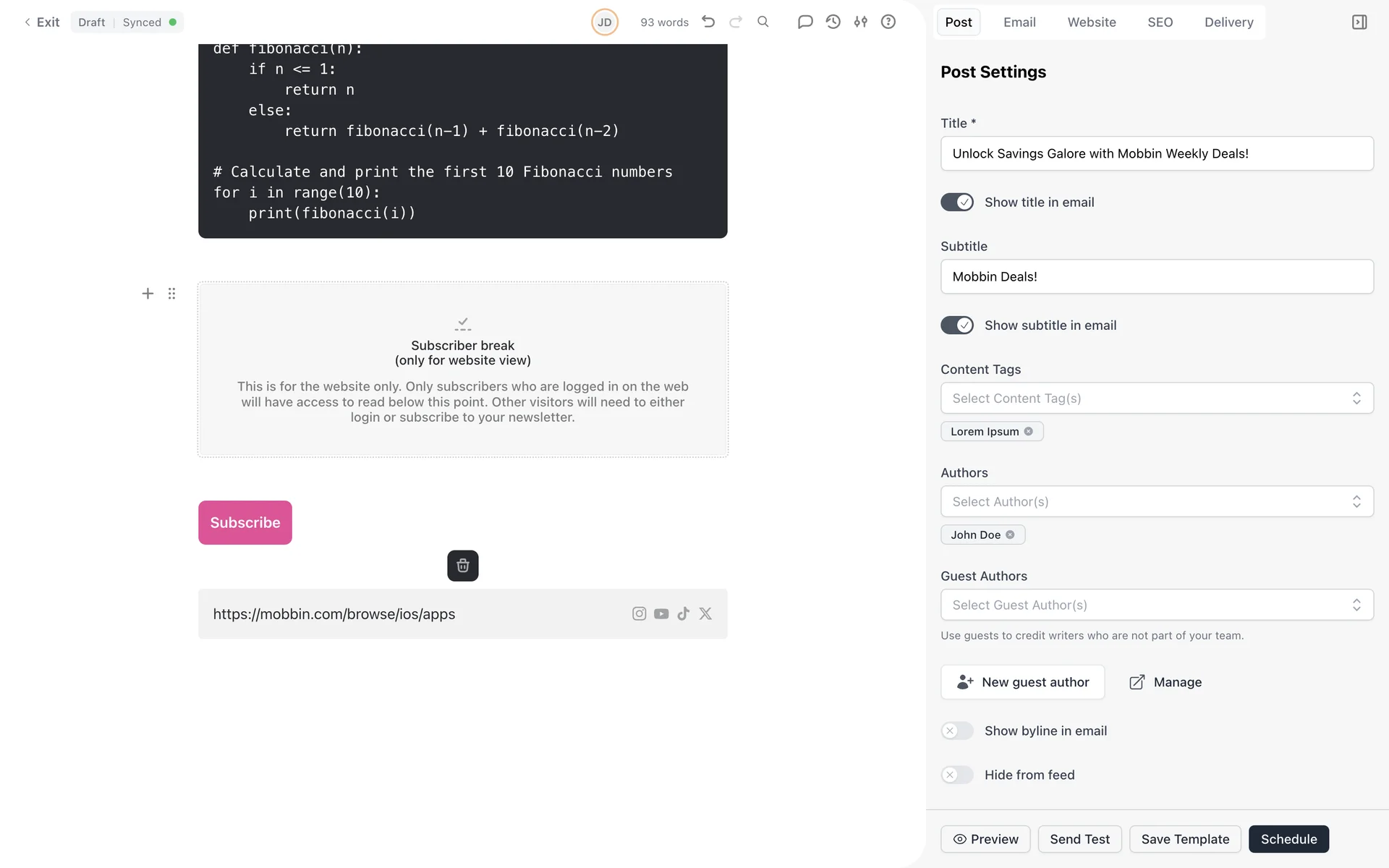Open version history clock icon
The height and width of the screenshot is (868, 1389).
coord(833,22)
